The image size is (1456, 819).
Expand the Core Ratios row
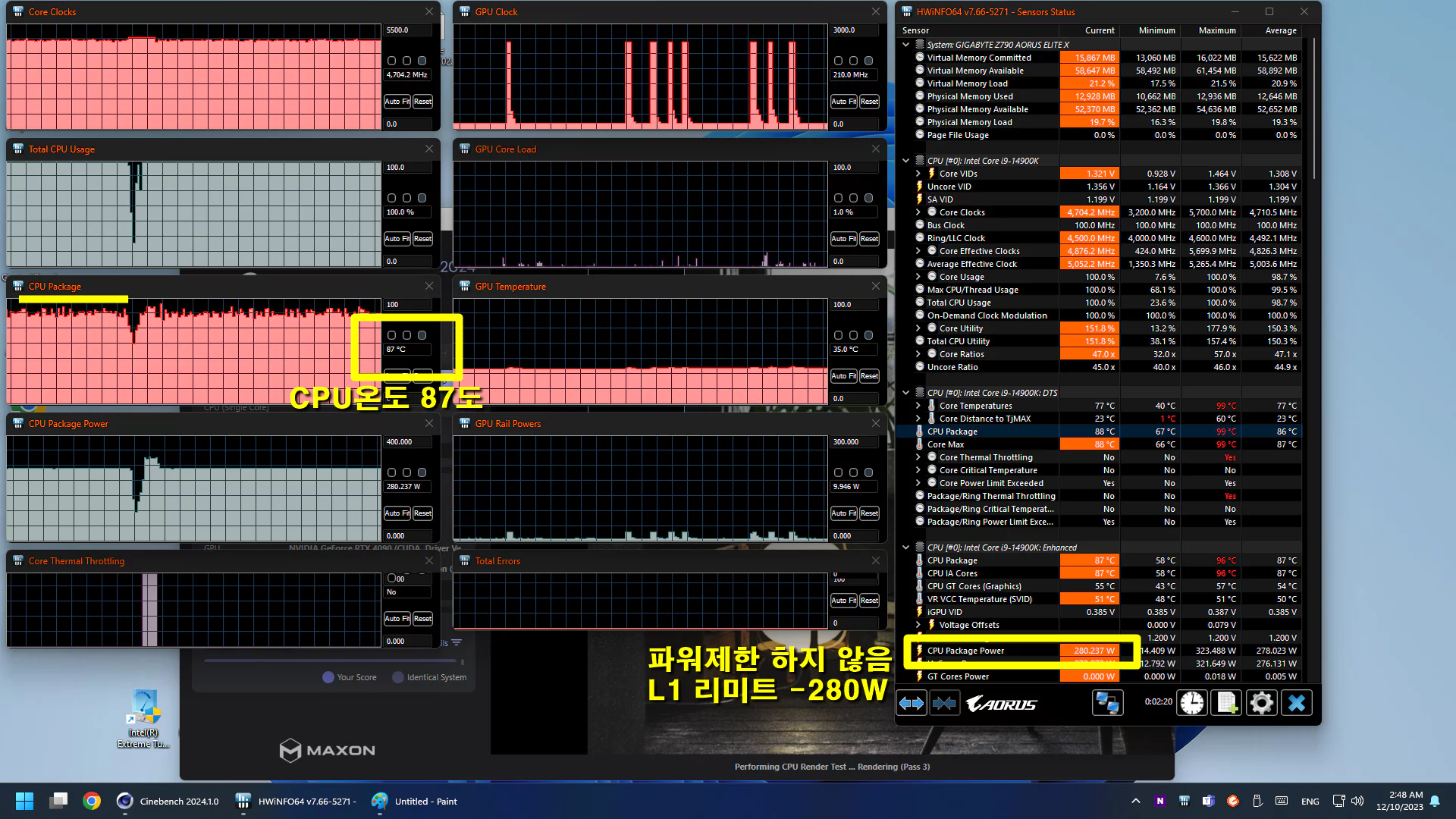click(918, 354)
